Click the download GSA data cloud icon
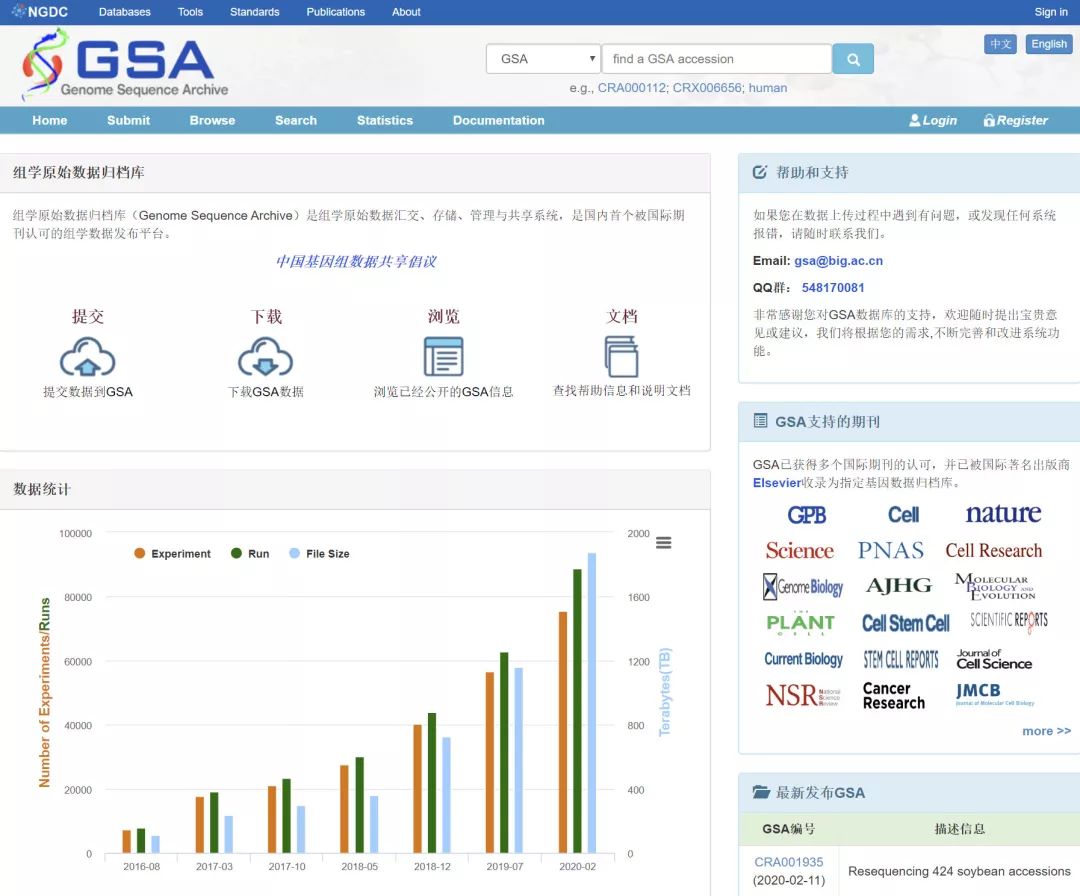The image size is (1080, 896). (267, 356)
